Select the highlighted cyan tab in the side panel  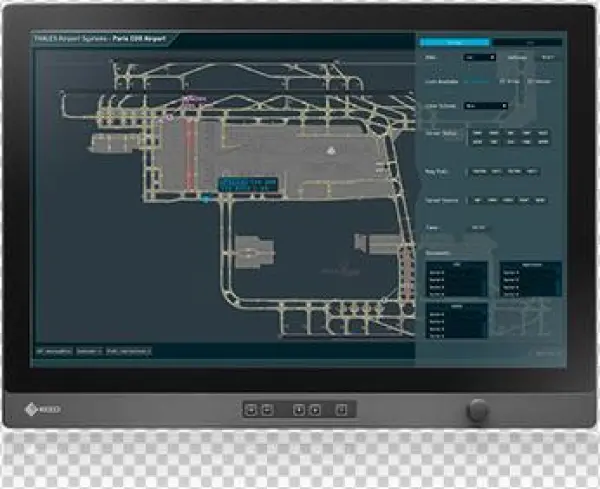tap(454, 42)
